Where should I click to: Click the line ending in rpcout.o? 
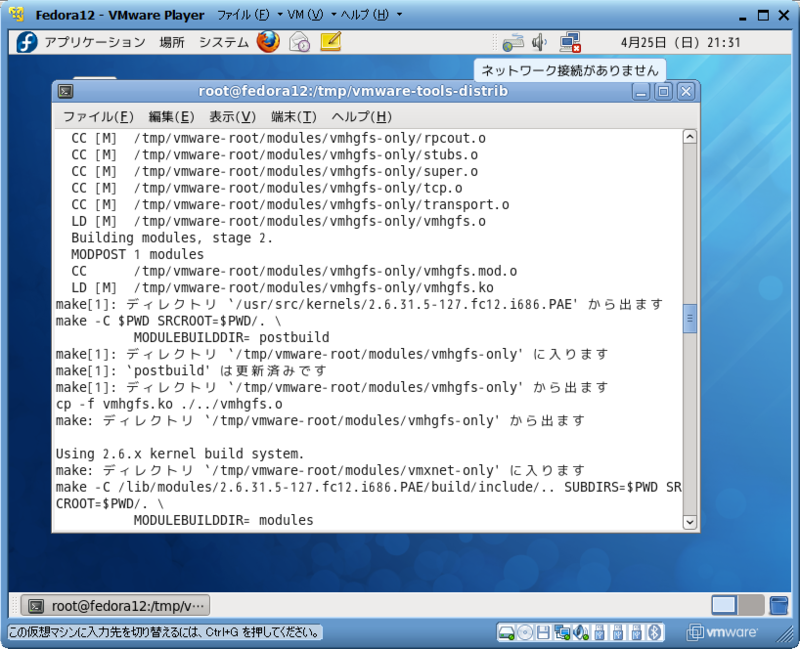coord(278,138)
